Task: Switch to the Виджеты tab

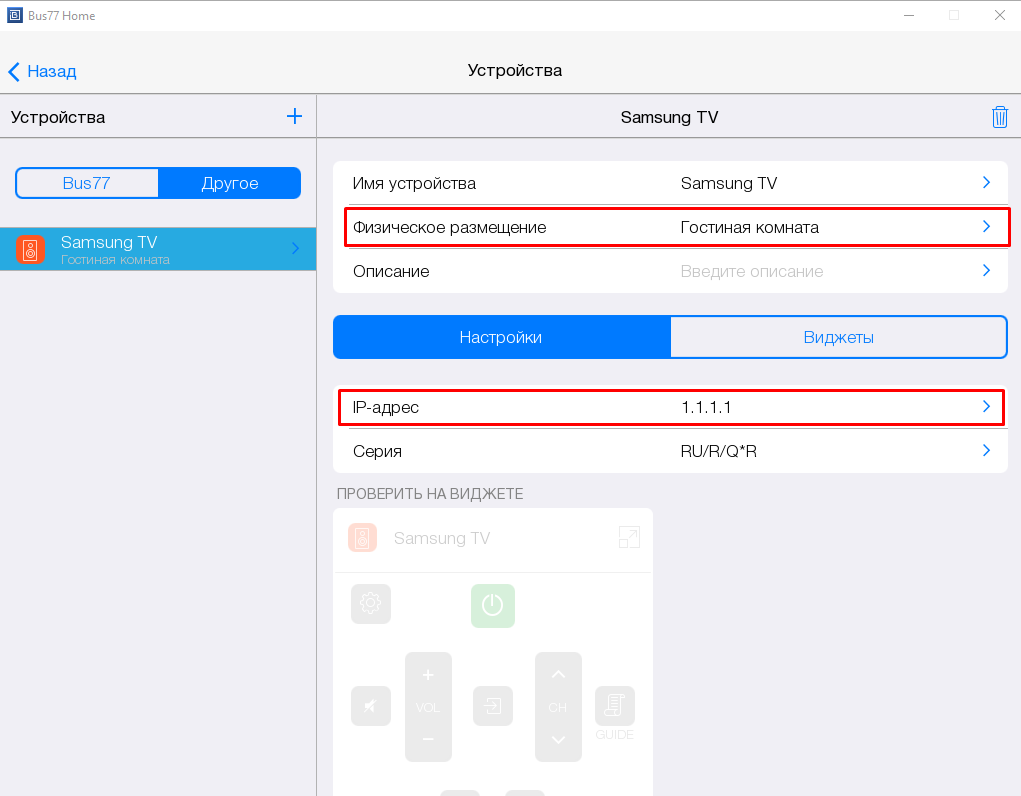Action: 838,337
